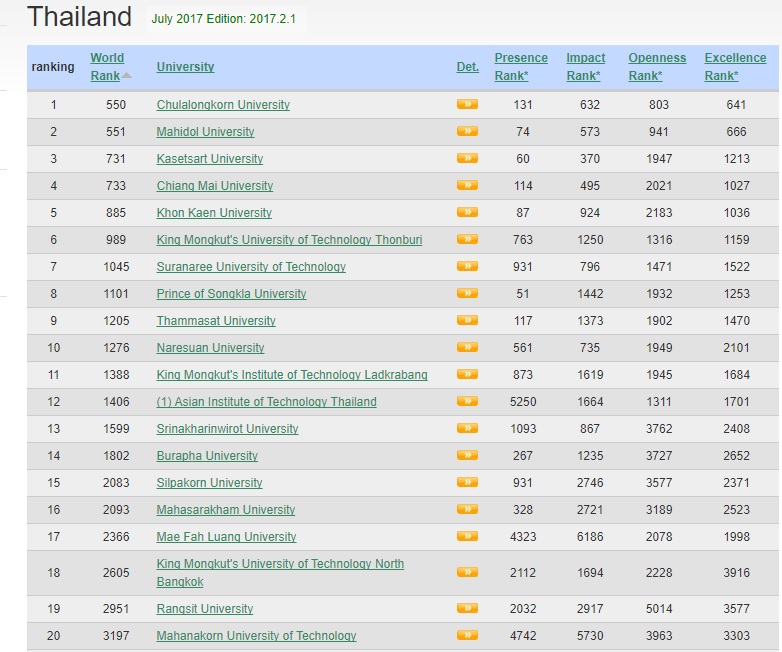Visit Asian Institute of Technology Thailand link

[266, 402]
